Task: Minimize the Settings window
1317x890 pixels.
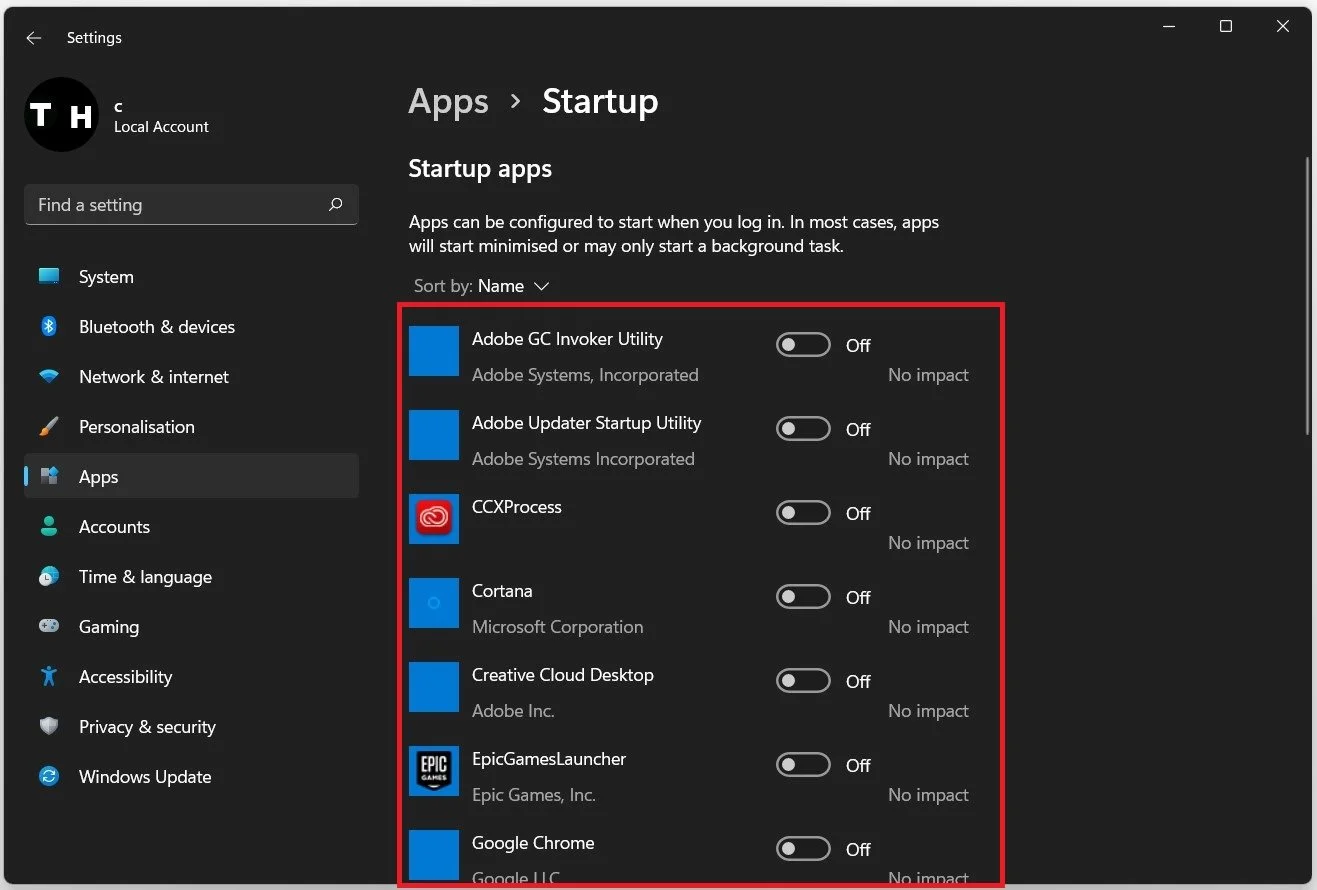Action: 1169,27
